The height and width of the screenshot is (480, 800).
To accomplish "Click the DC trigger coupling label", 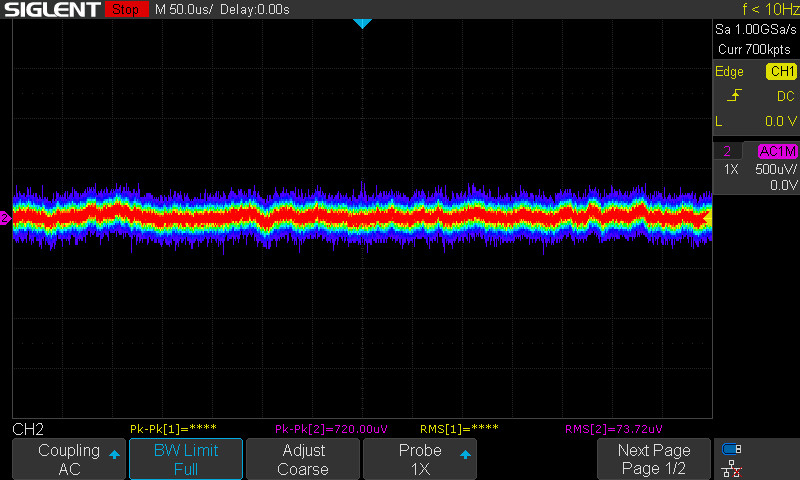I will click(786, 96).
